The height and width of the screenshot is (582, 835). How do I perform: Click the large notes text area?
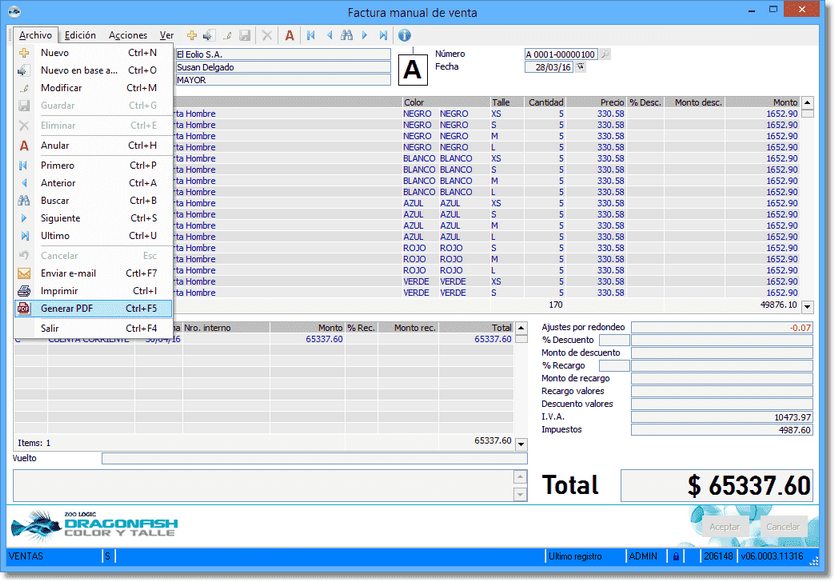click(x=263, y=486)
